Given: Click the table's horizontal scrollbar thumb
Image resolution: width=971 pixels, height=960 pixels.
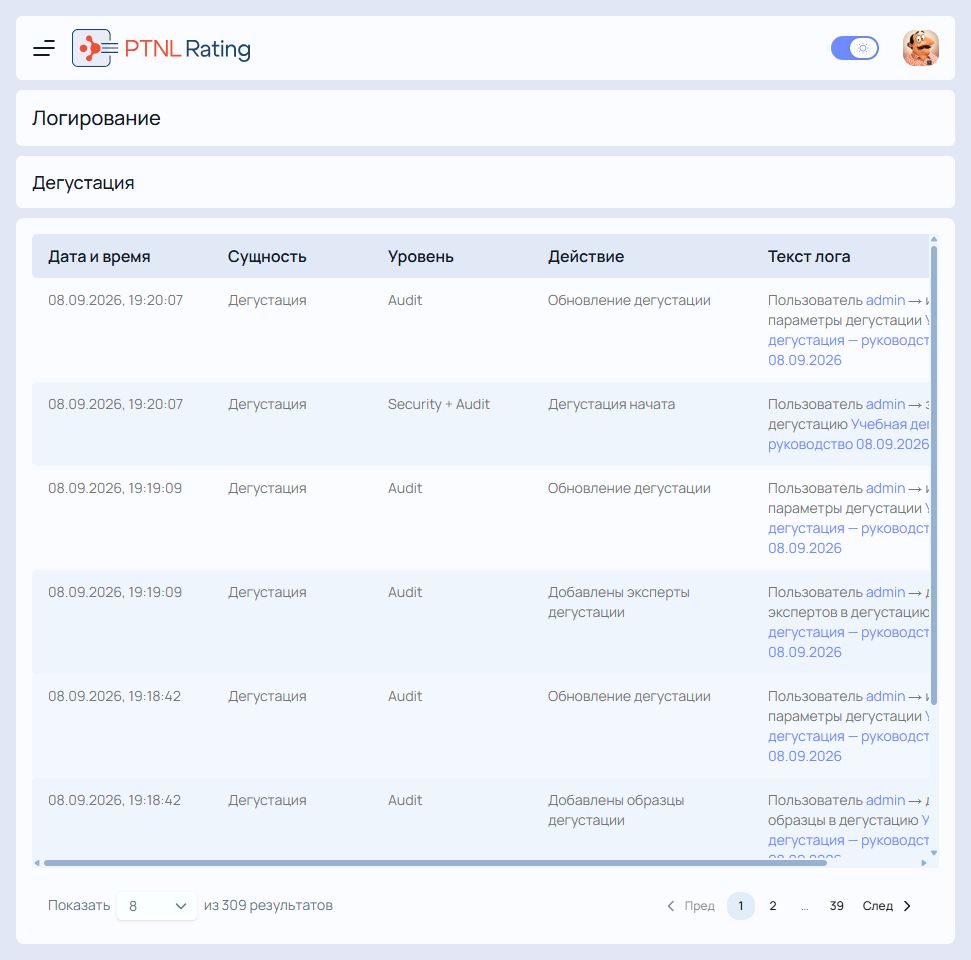Looking at the screenshot, I should pos(435,863).
